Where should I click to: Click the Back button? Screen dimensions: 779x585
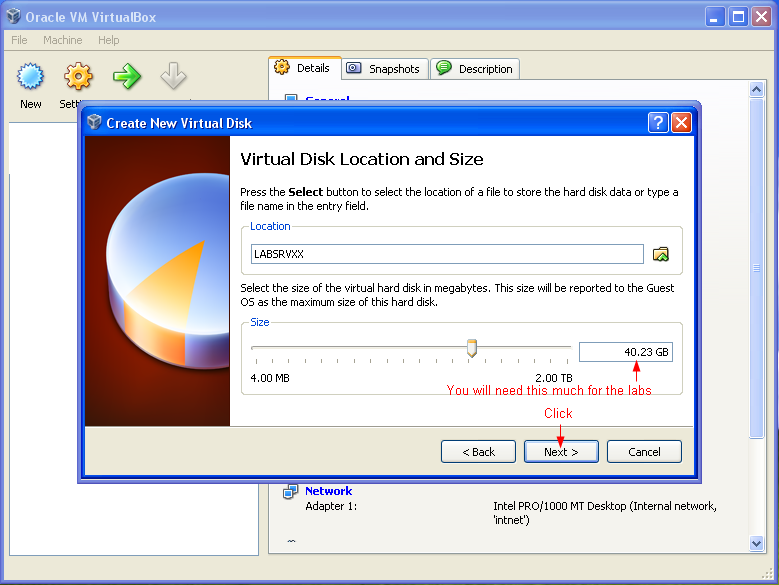(478, 451)
